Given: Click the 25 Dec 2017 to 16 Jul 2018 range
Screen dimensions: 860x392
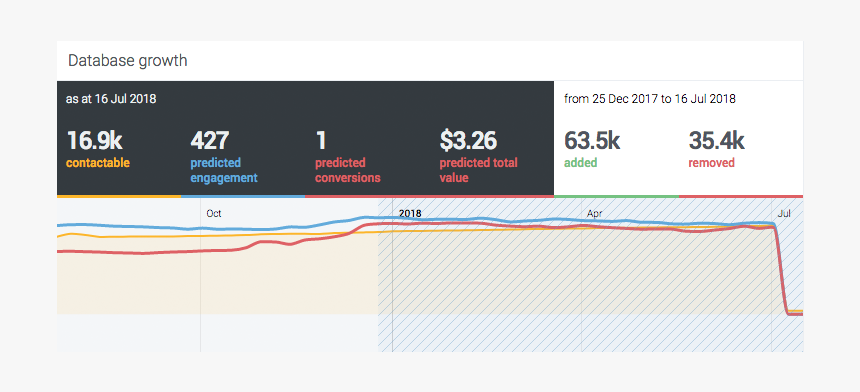Looking at the screenshot, I should (x=650, y=99).
